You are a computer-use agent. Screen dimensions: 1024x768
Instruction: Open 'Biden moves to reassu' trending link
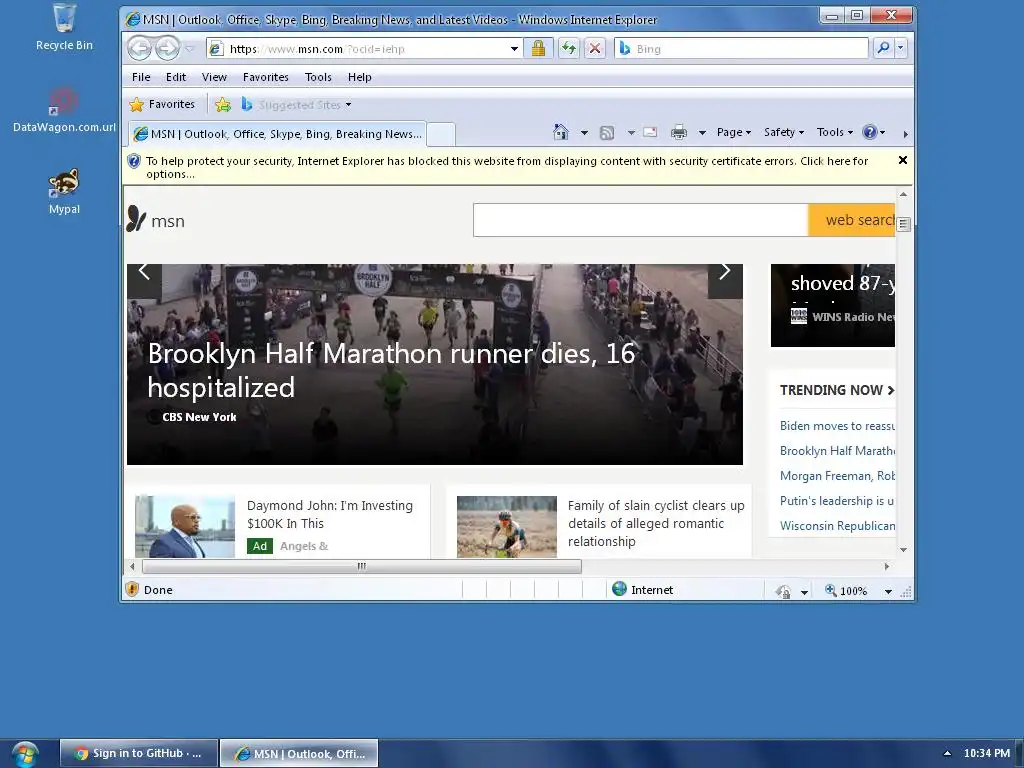pyautogui.click(x=837, y=426)
